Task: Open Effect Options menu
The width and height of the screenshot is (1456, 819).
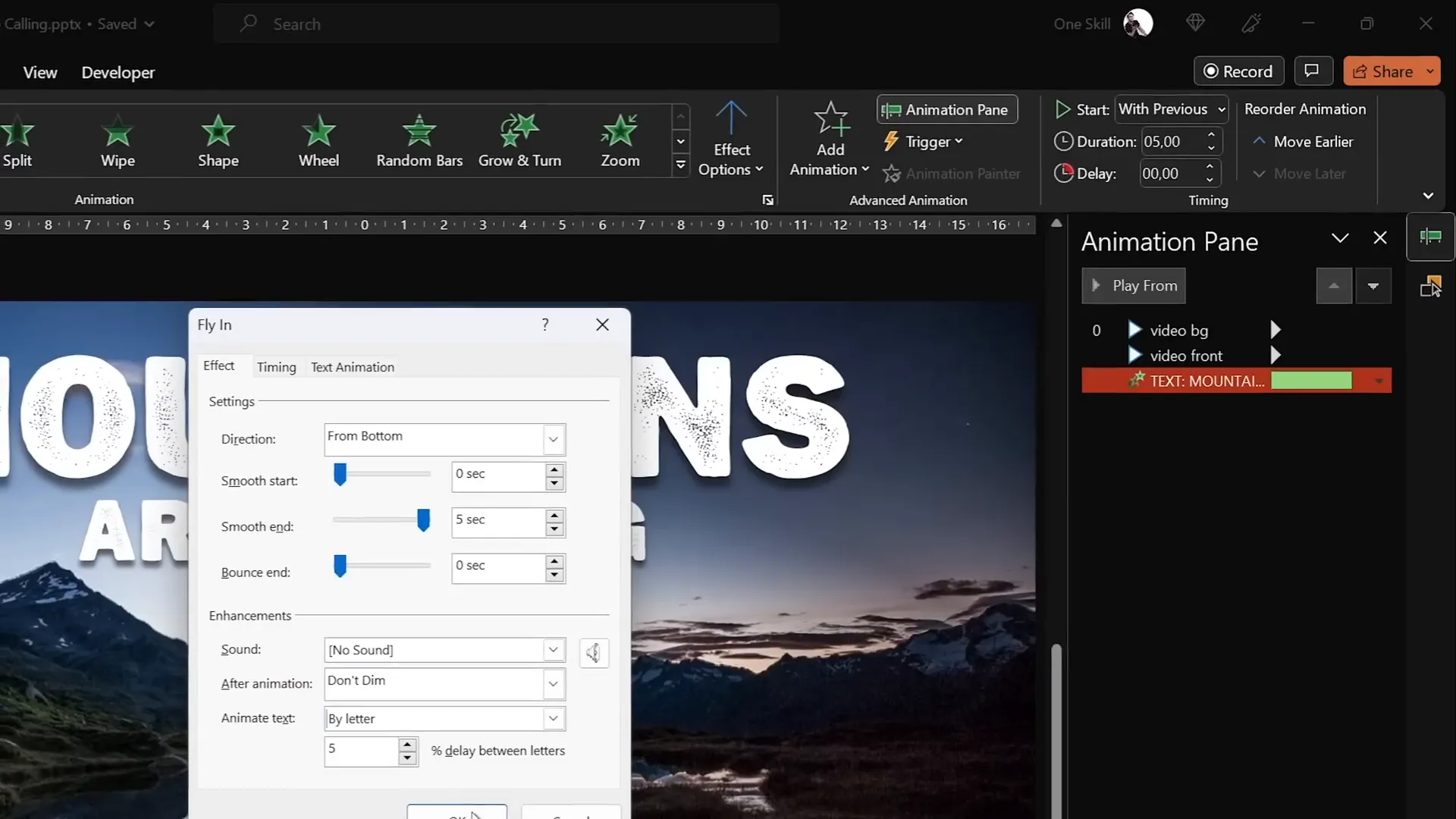Action: coord(731,141)
